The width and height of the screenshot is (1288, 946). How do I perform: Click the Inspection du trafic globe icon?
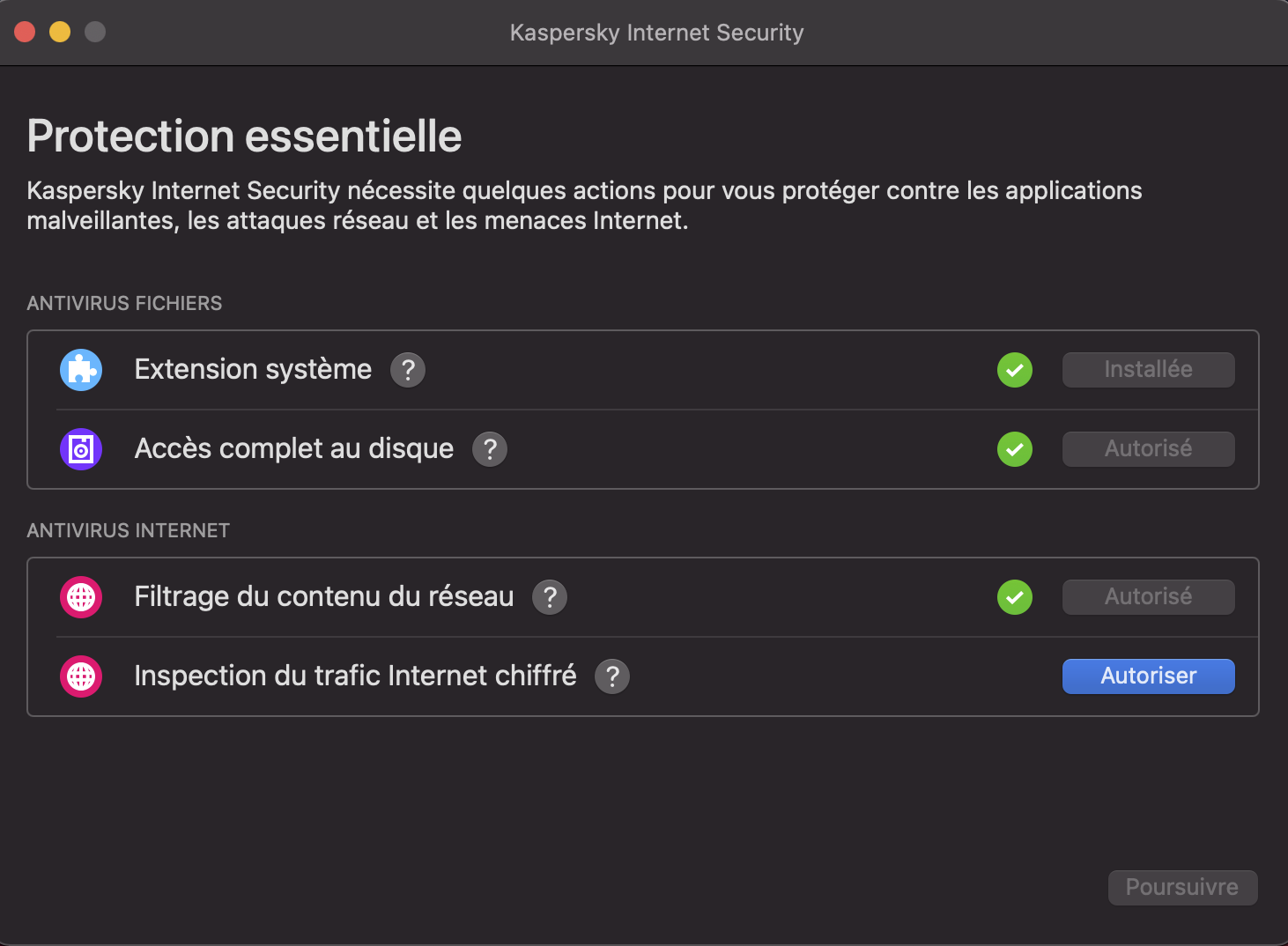coord(81,676)
